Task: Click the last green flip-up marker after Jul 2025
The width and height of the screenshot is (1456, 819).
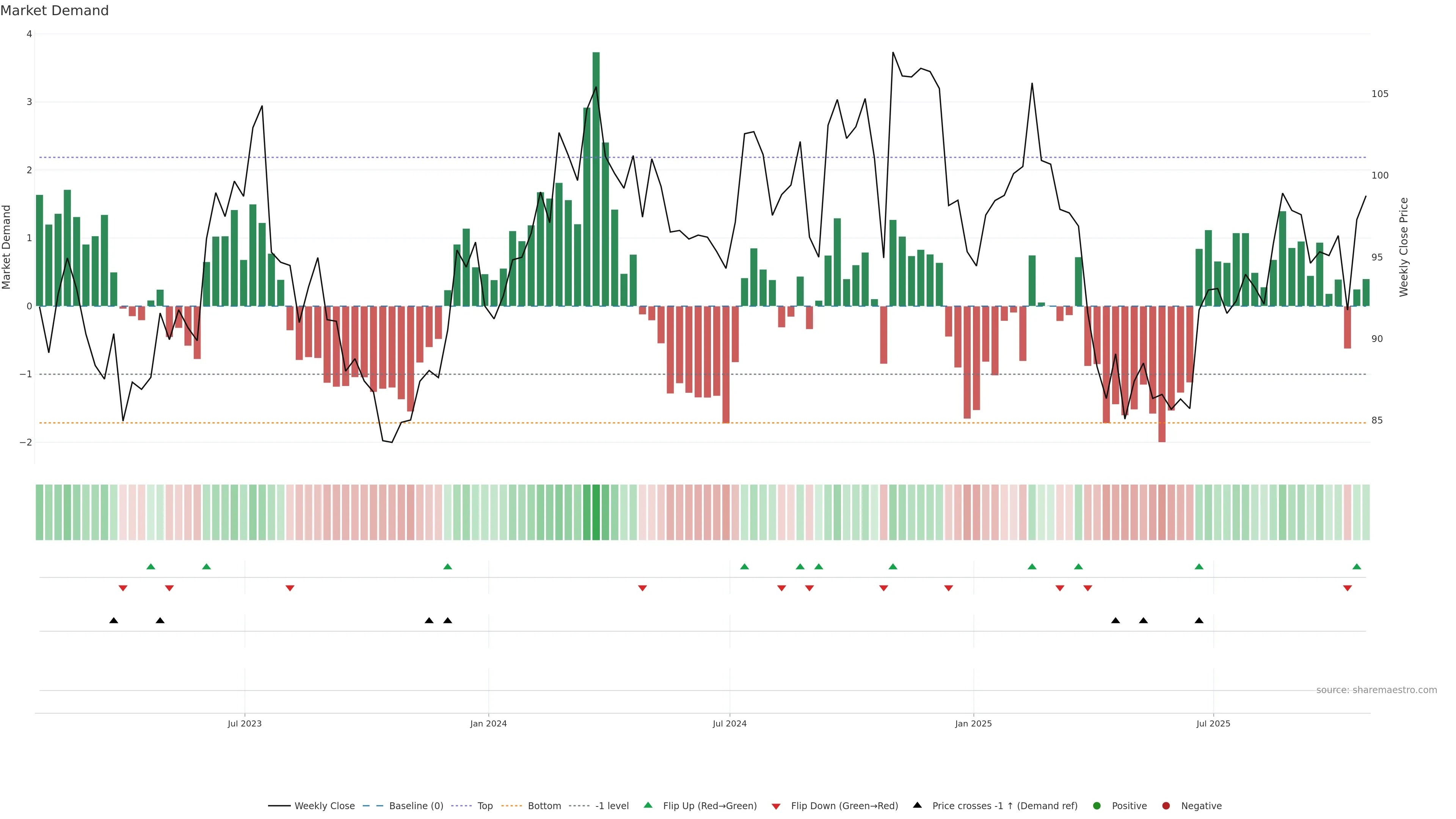Action: [x=1357, y=566]
